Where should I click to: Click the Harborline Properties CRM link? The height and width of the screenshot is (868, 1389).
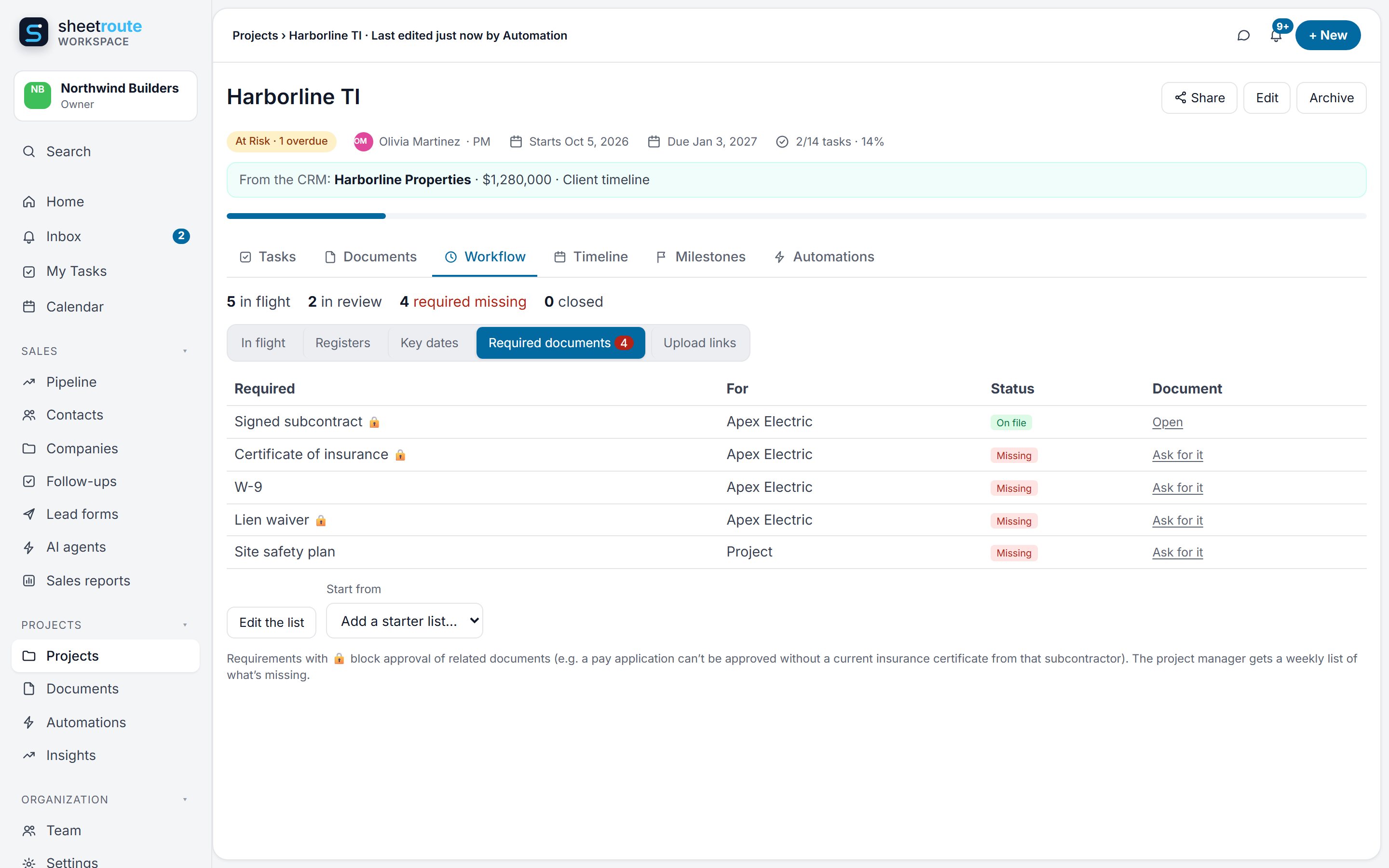coord(402,180)
